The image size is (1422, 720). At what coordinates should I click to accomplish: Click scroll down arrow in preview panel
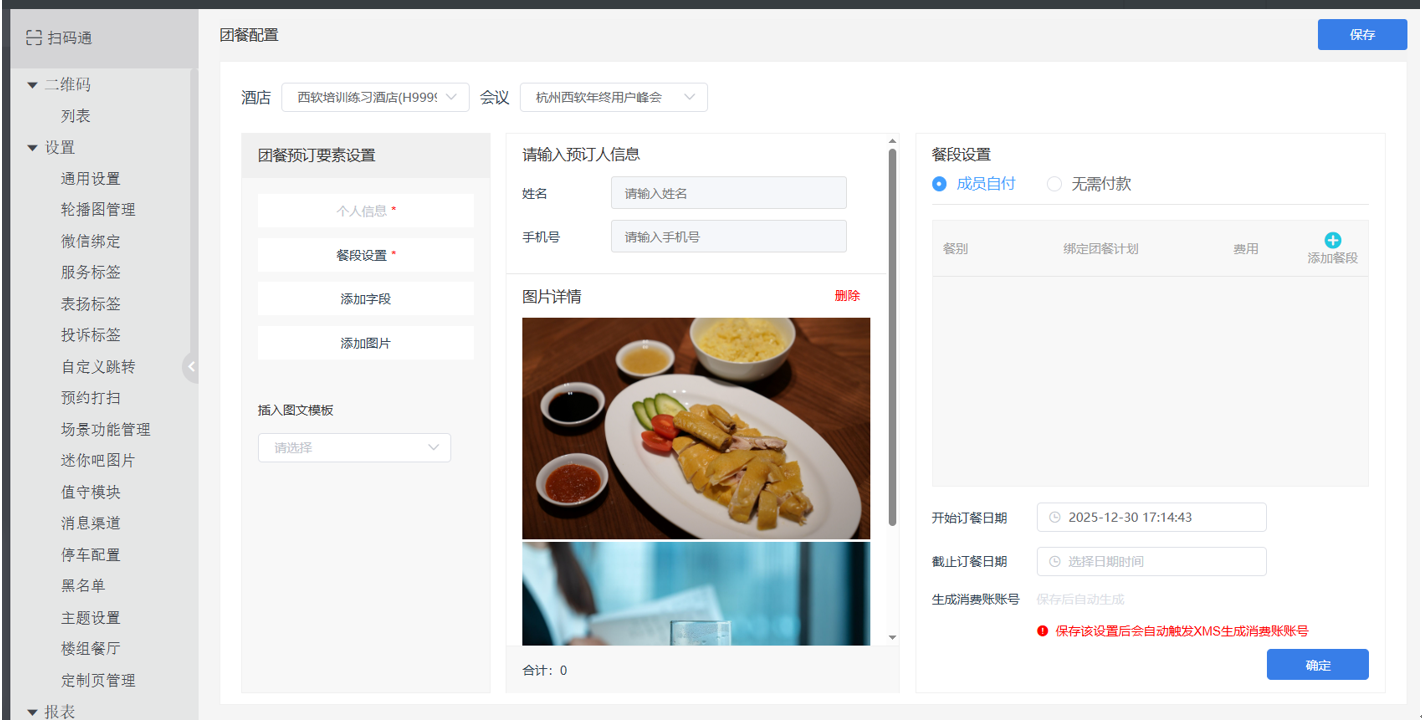(892, 638)
